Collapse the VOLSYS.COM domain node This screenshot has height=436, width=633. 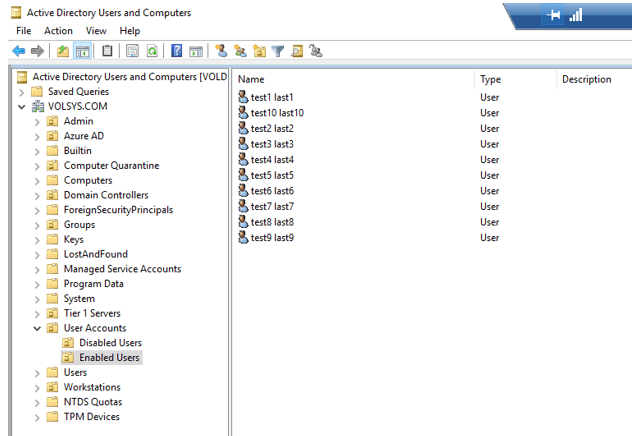coord(22,107)
